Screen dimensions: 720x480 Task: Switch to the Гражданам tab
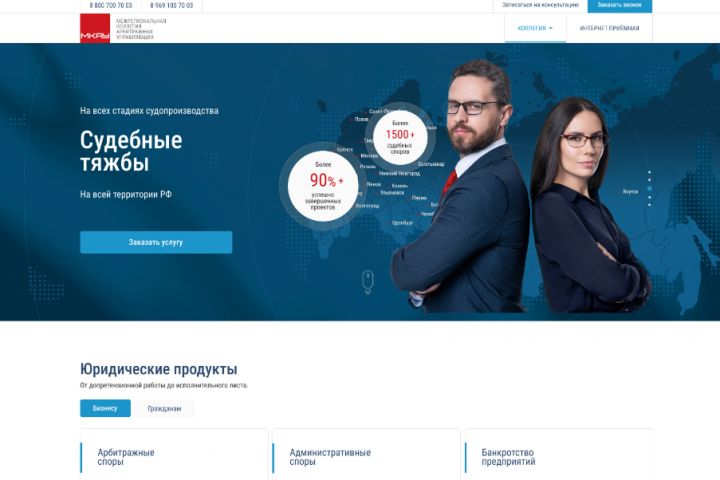click(164, 408)
